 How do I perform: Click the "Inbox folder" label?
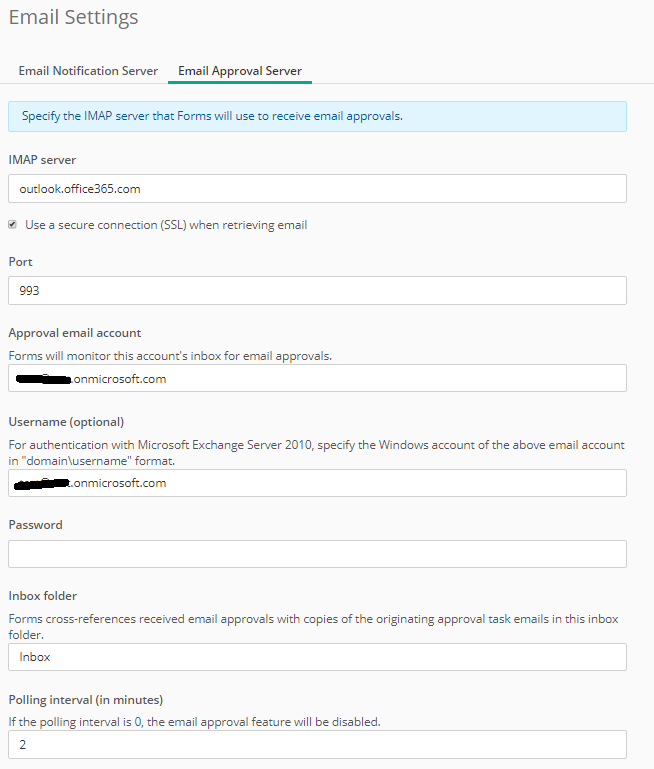coord(43,597)
